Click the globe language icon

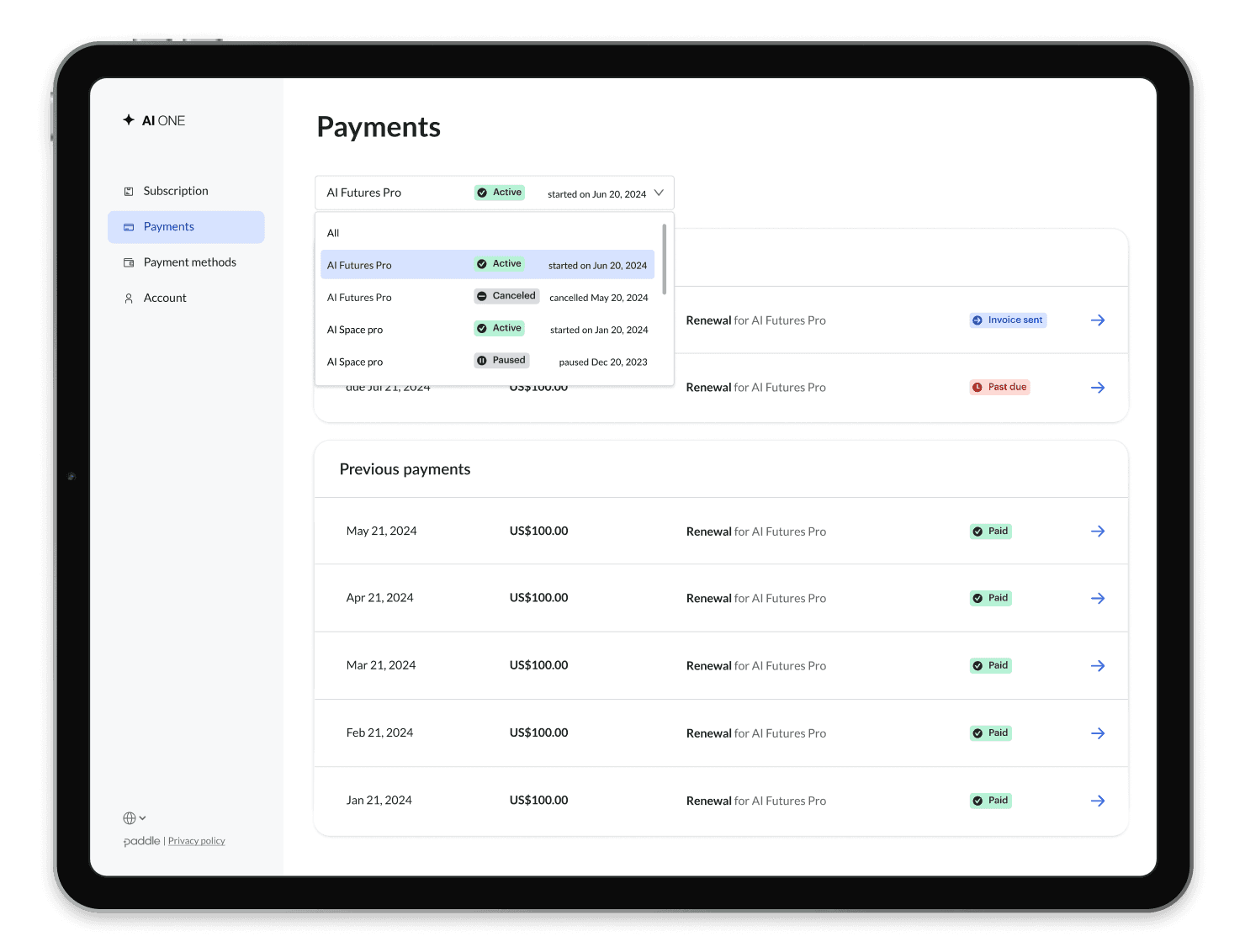[130, 818]
